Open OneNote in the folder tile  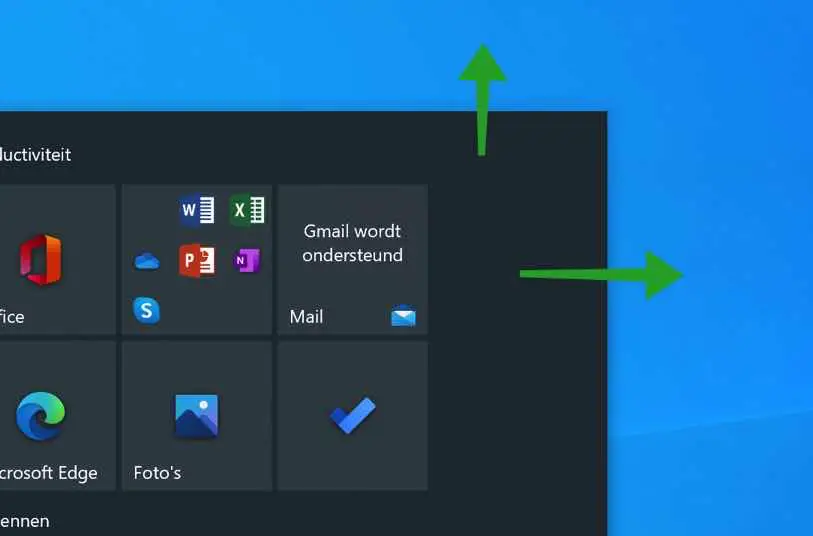click(x=247, y=260)
